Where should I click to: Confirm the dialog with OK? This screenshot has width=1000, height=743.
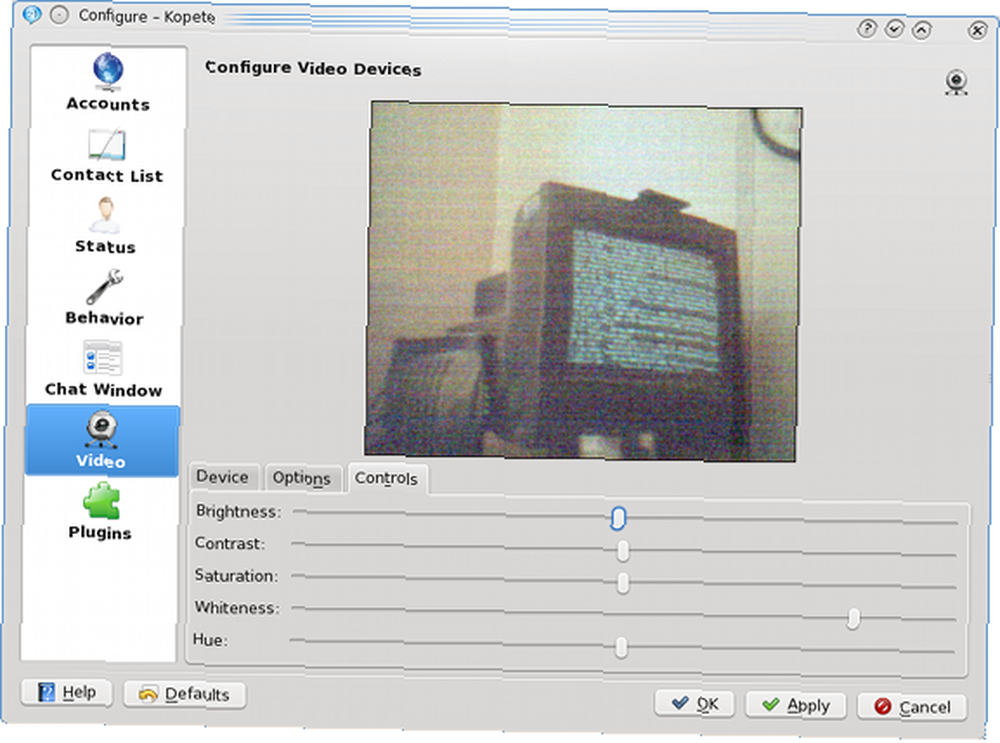(x=695, y=704)
